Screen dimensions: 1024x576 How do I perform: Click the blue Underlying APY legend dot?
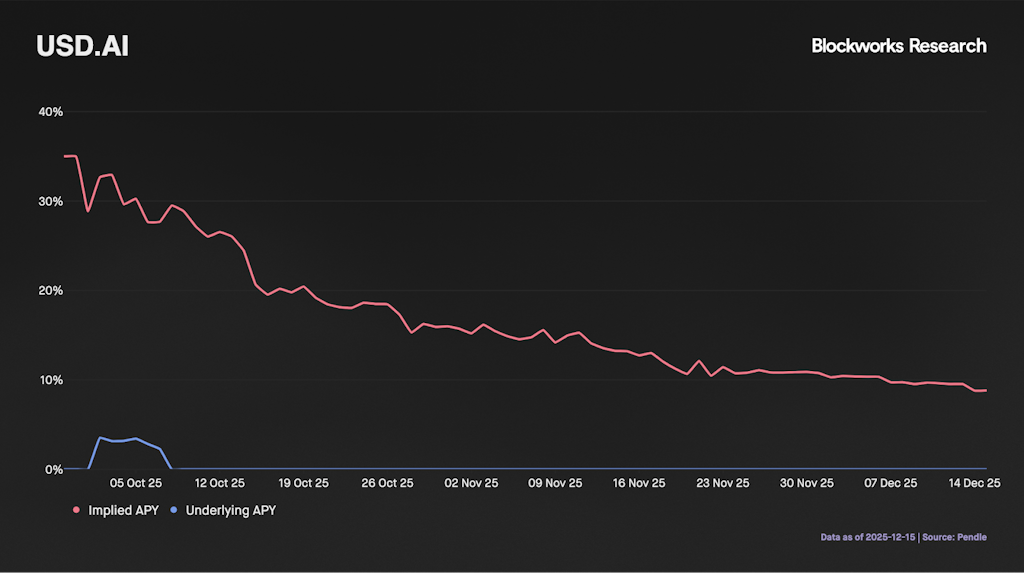pos(175,510)
